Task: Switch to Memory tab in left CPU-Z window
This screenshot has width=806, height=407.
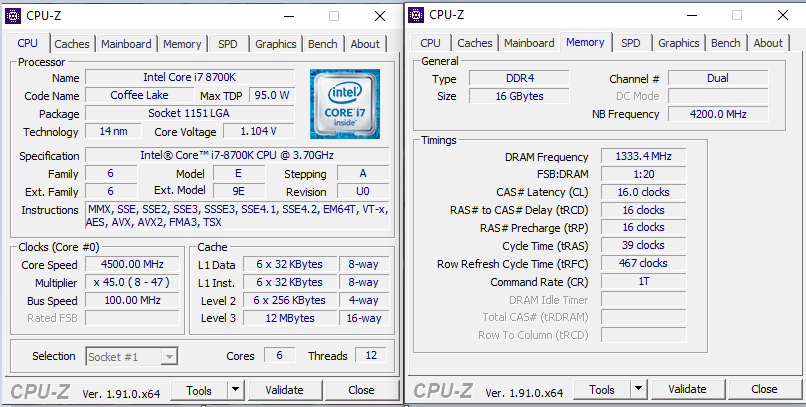Action: click(x=182, y=44)
